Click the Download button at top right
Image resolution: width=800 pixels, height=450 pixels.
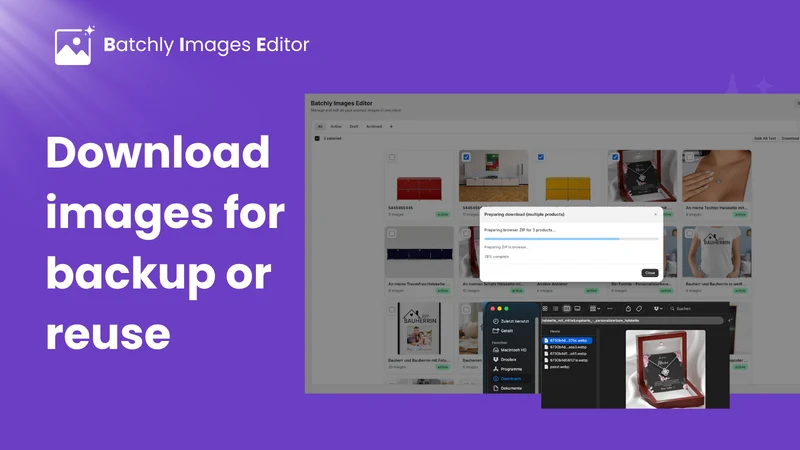(x=790, y=138)
